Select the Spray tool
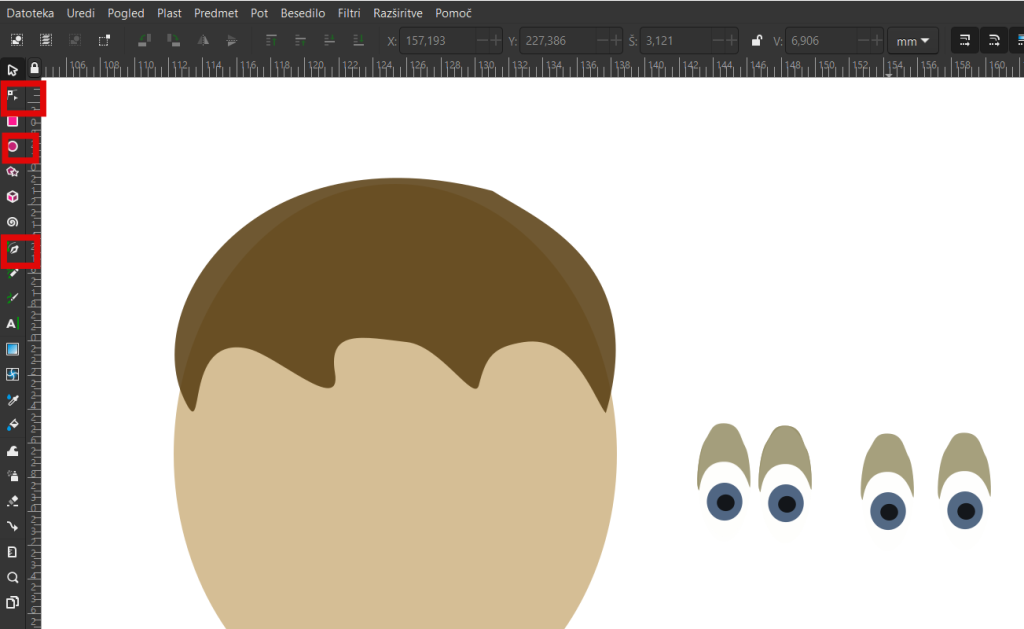Viewport: 1024px width, 629px height. pyautogui.click(x=12, y=476)
